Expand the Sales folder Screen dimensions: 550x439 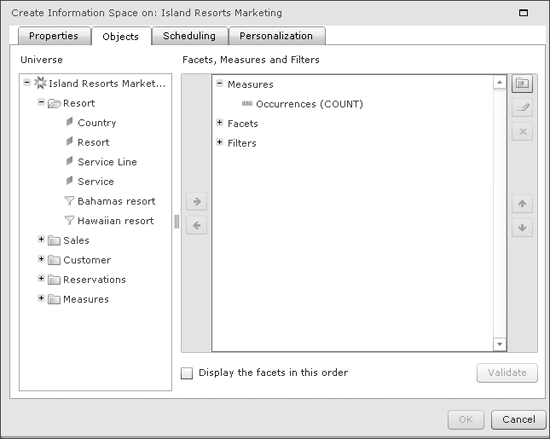41,239
